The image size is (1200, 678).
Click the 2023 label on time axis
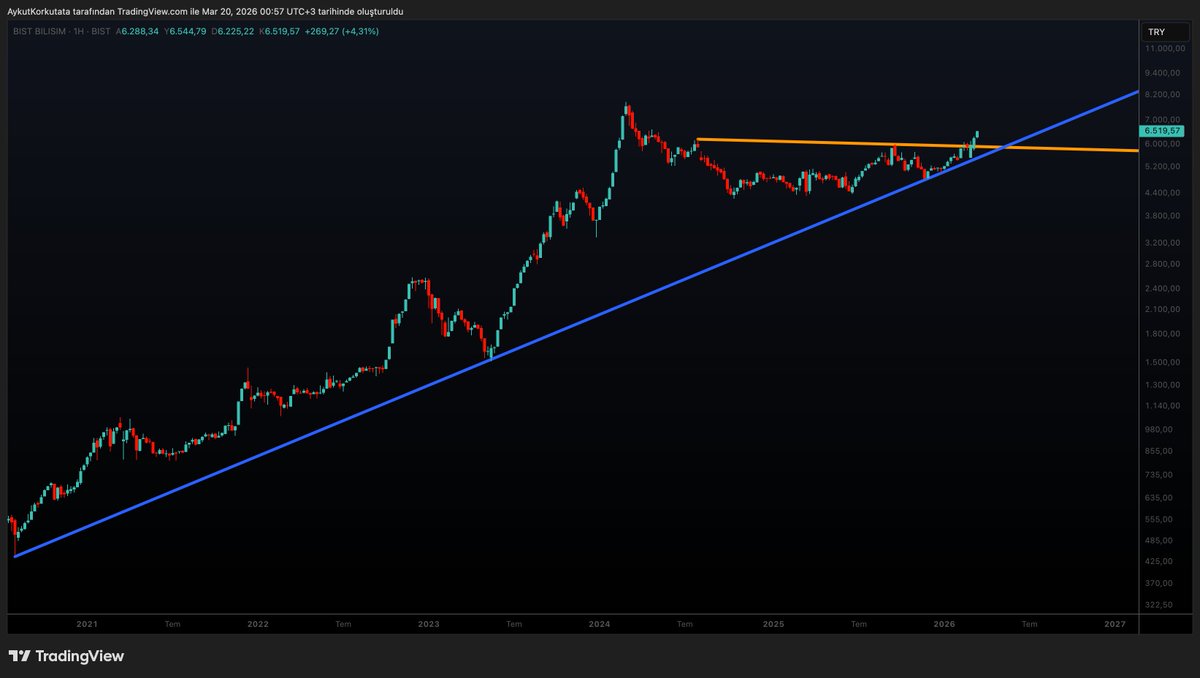[x=428, y=623]
